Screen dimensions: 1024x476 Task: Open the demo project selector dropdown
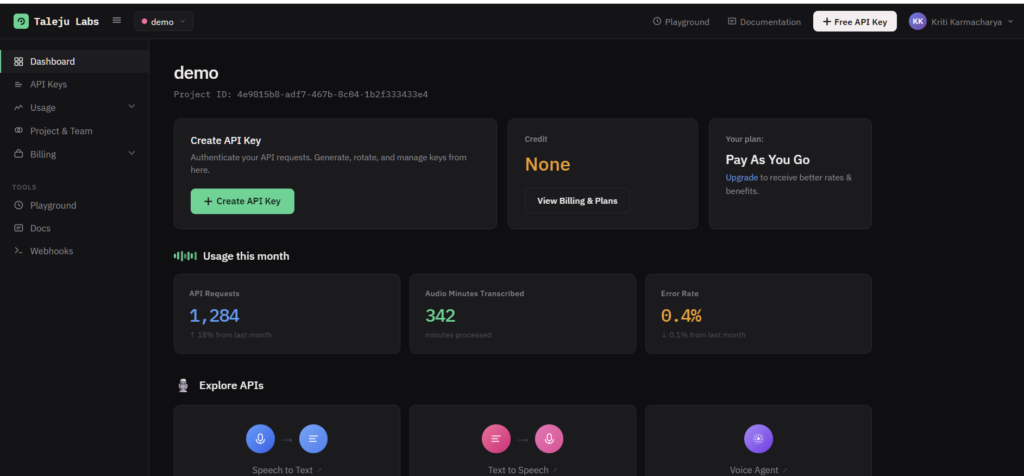(163, 21)
